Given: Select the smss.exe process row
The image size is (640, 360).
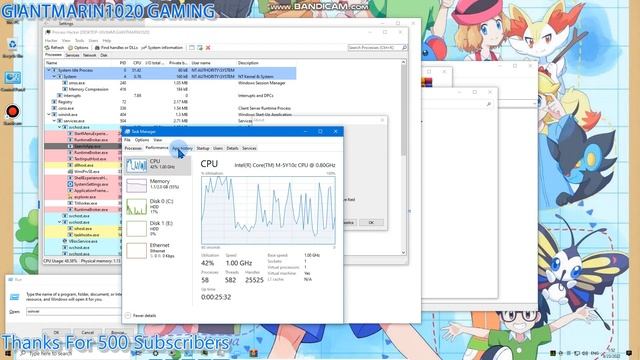Looking at the screenshot, I should tap(170, 83).
